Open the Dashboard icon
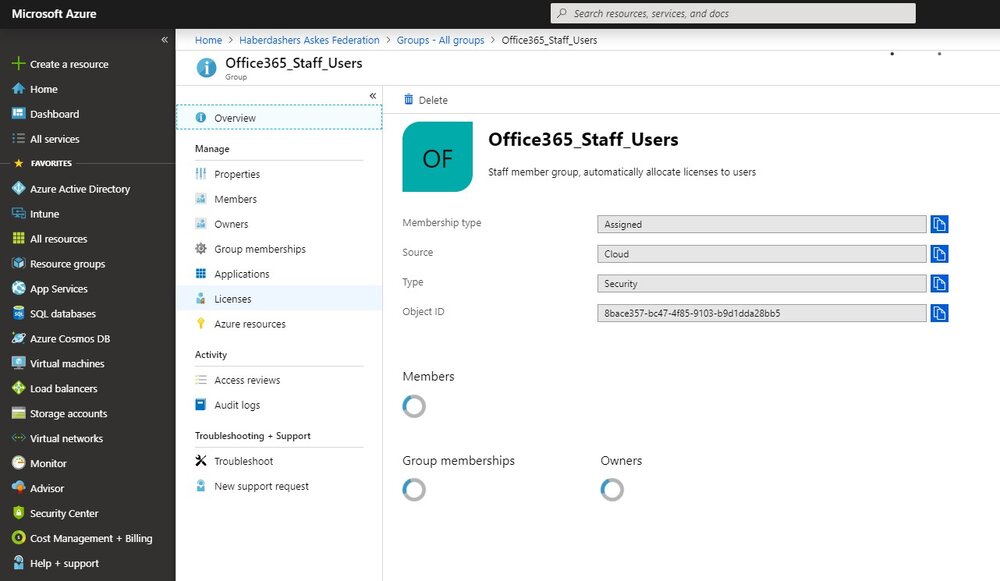1000x581 pixels. pos(18,114)
